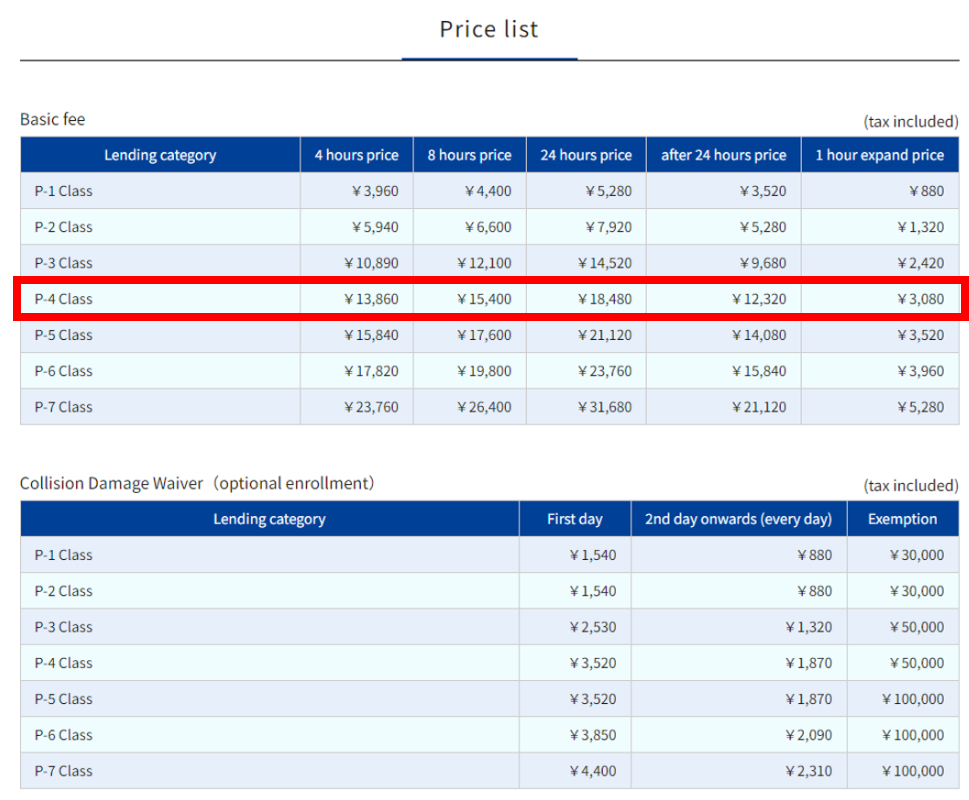Click "(tax included)" note above Basic fee table
Image resolution: width=969 pixels, height=800 pixels.
click(x=911, y=121)
